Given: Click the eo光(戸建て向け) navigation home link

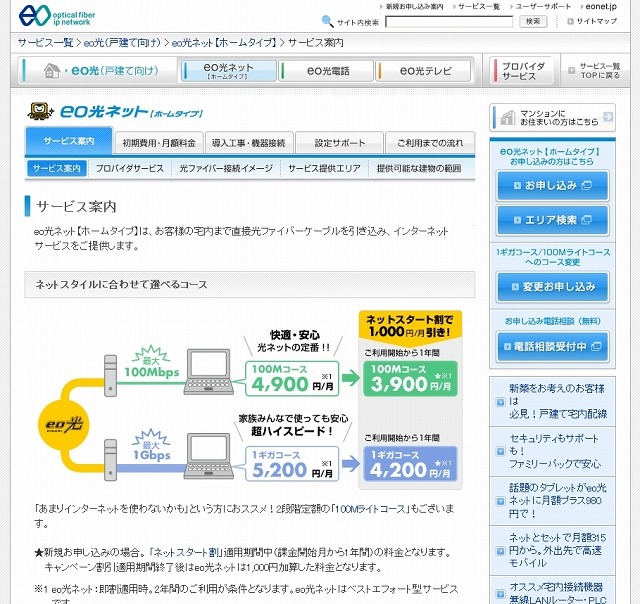Looking at the screenshot, I should tap(100, 71).
